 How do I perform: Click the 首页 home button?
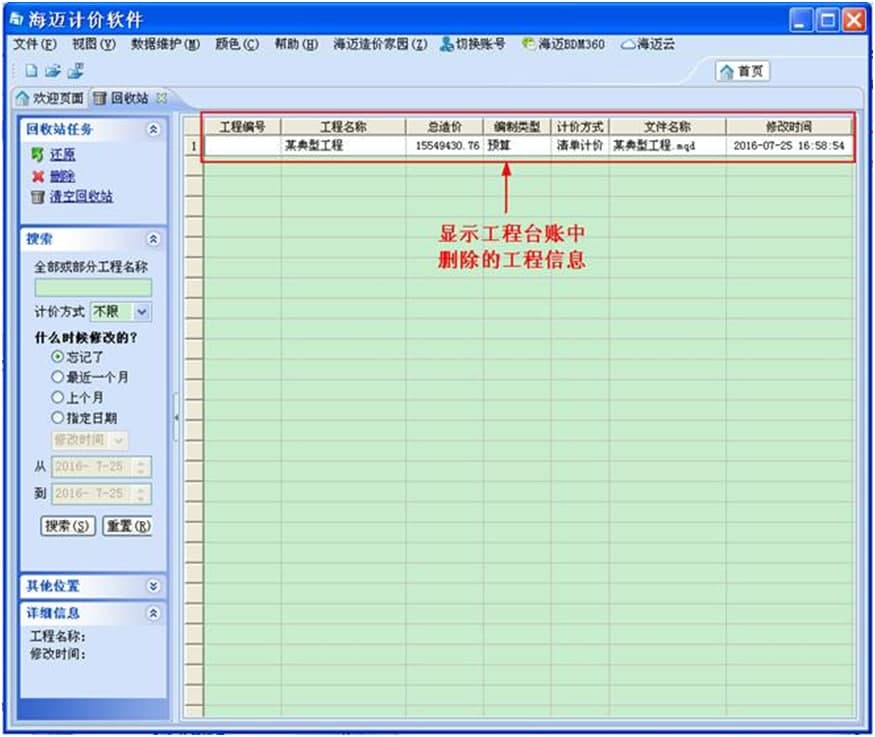tap(742, 72)
